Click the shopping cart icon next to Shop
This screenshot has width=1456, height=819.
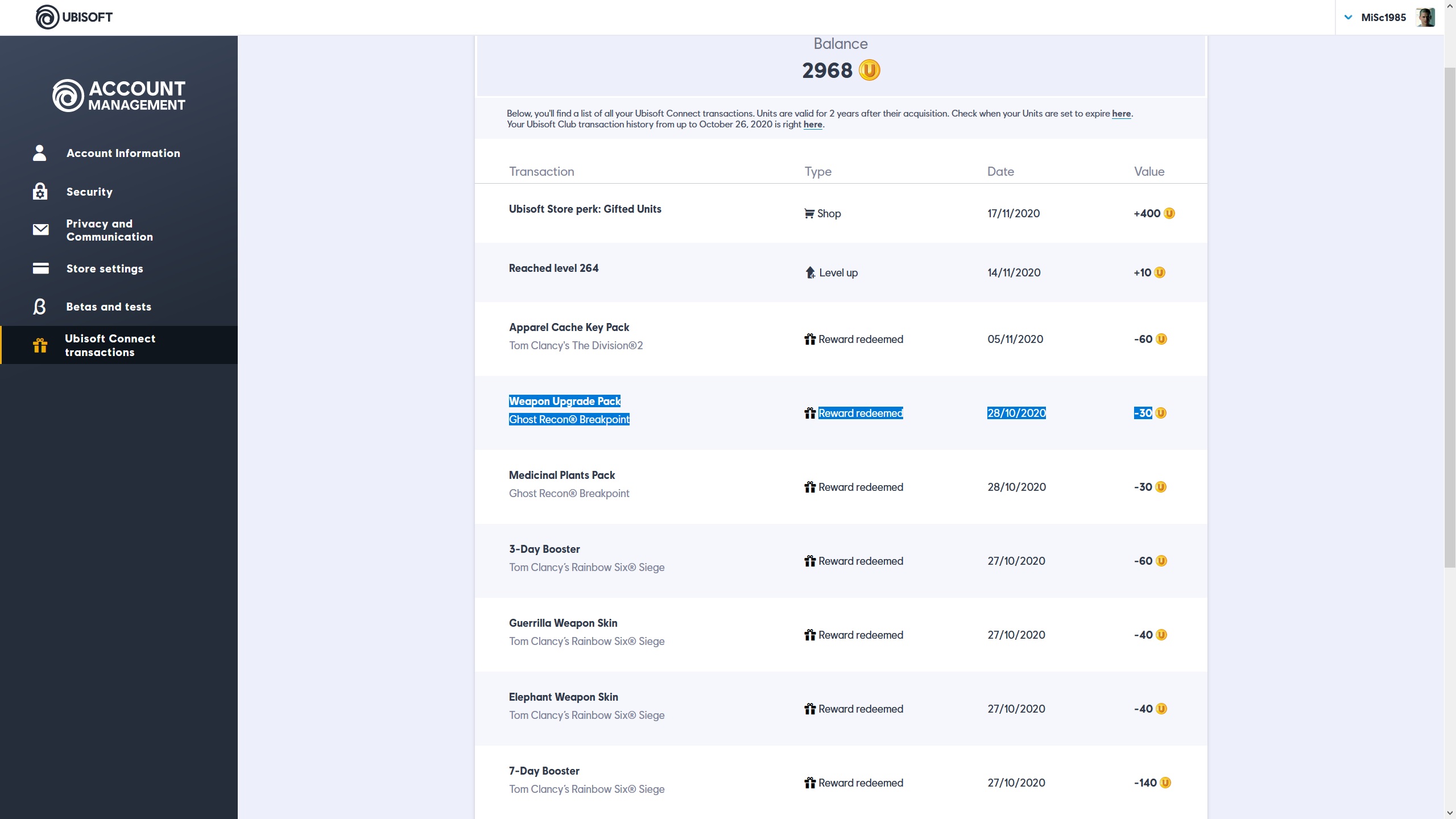tap(809, 214)
